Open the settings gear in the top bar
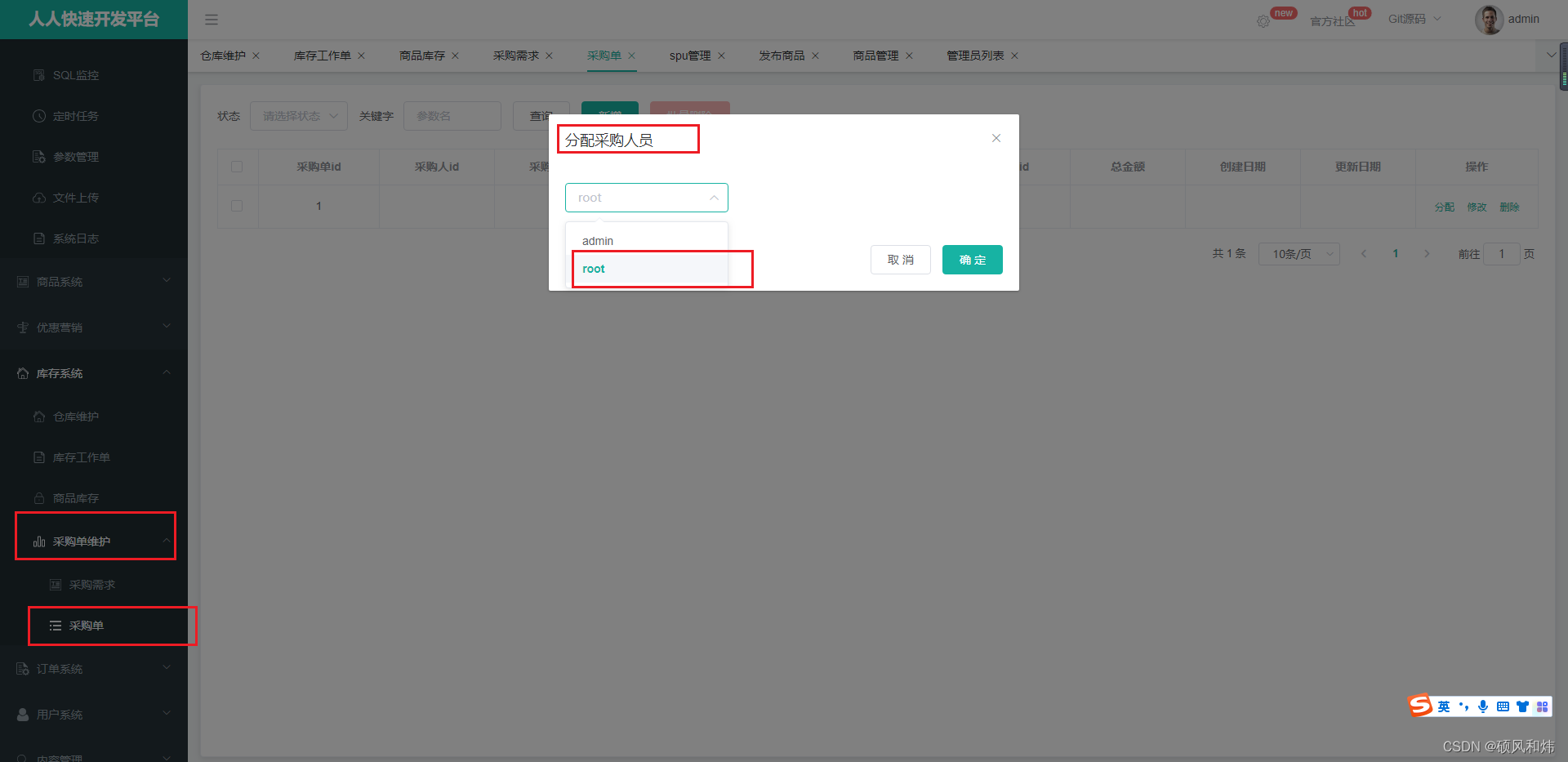 pos(1264,20)
